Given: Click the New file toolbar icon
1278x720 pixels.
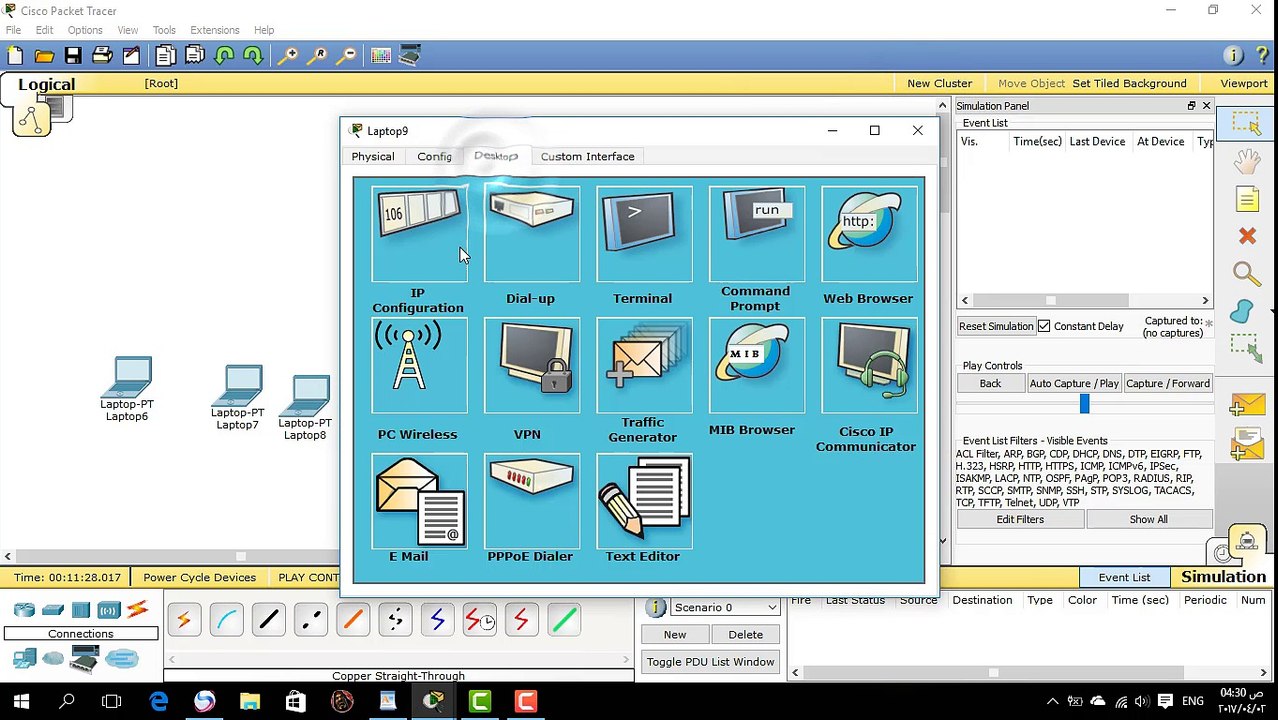Looking at the screenshot, I should (x=15, y=56).
